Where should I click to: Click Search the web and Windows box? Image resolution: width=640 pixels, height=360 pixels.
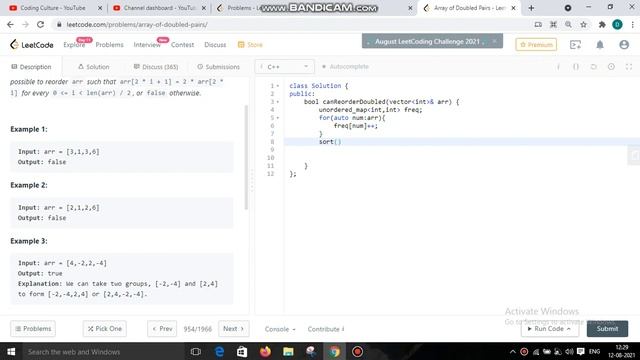103,351
